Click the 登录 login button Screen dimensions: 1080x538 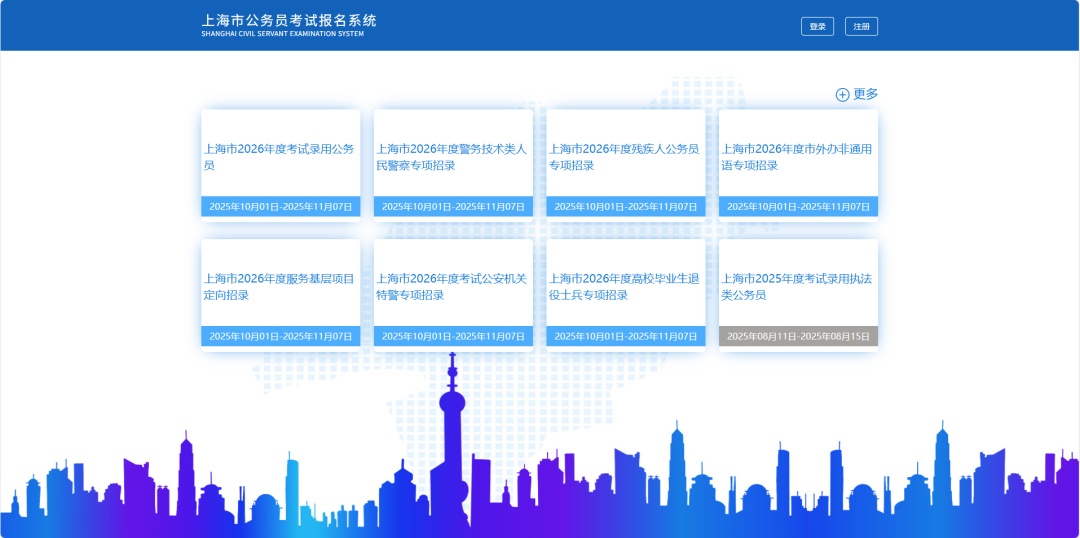[817, 26]
